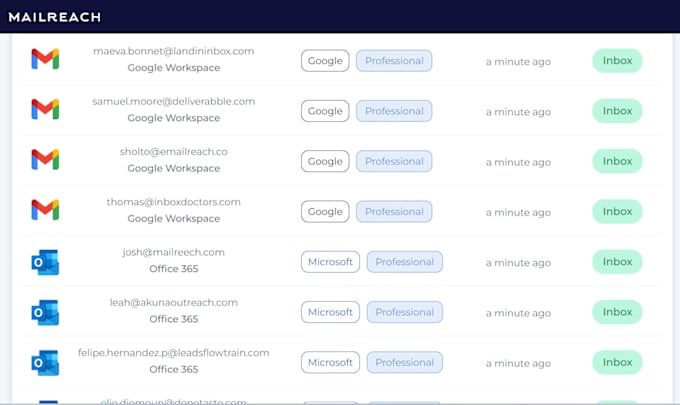Click Google Workspace label under thomas@inboxdoctors.com
680x405 pixels.
coord(173,219)
